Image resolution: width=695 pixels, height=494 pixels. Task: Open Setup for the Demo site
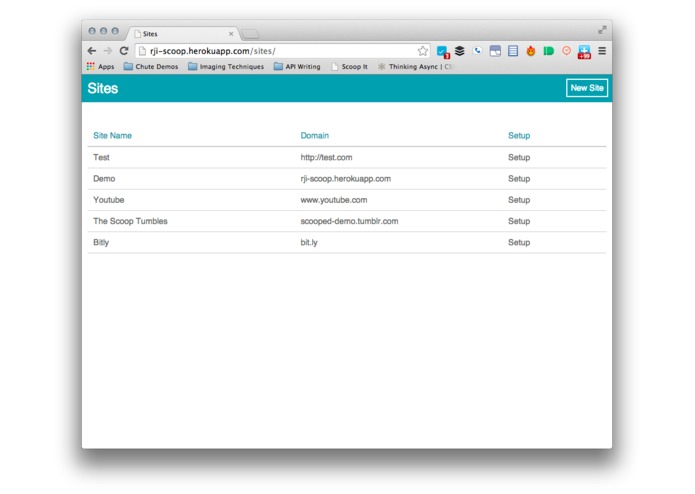click(519, 179)
